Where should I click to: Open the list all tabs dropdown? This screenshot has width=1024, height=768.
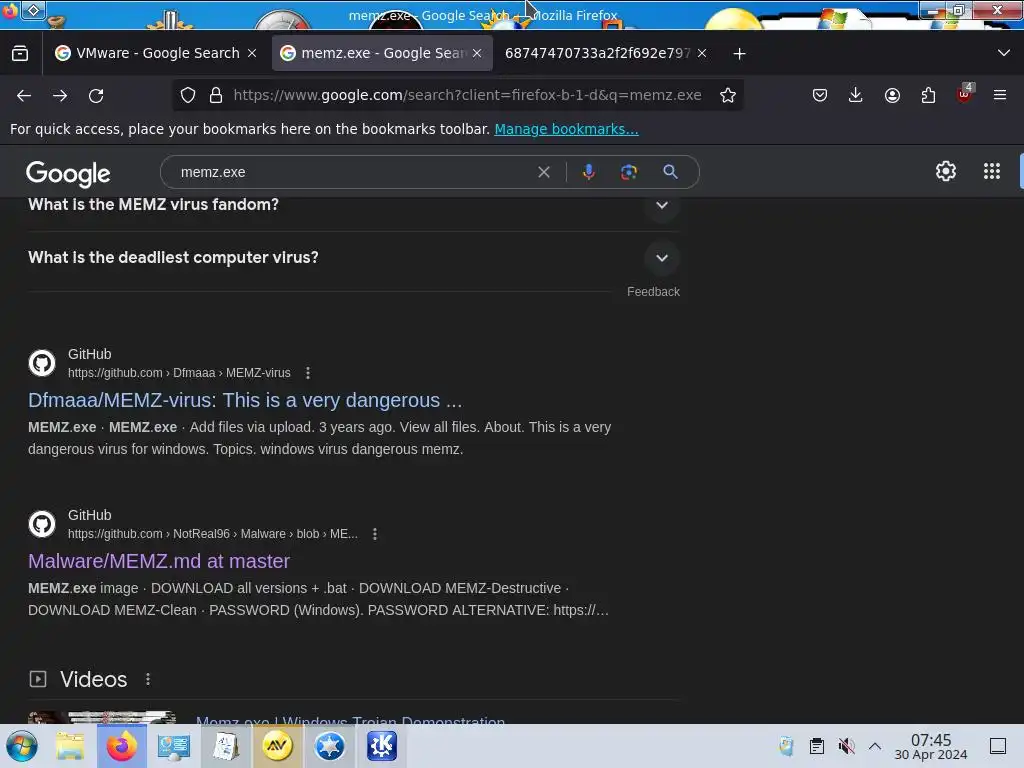(1004, 53)
